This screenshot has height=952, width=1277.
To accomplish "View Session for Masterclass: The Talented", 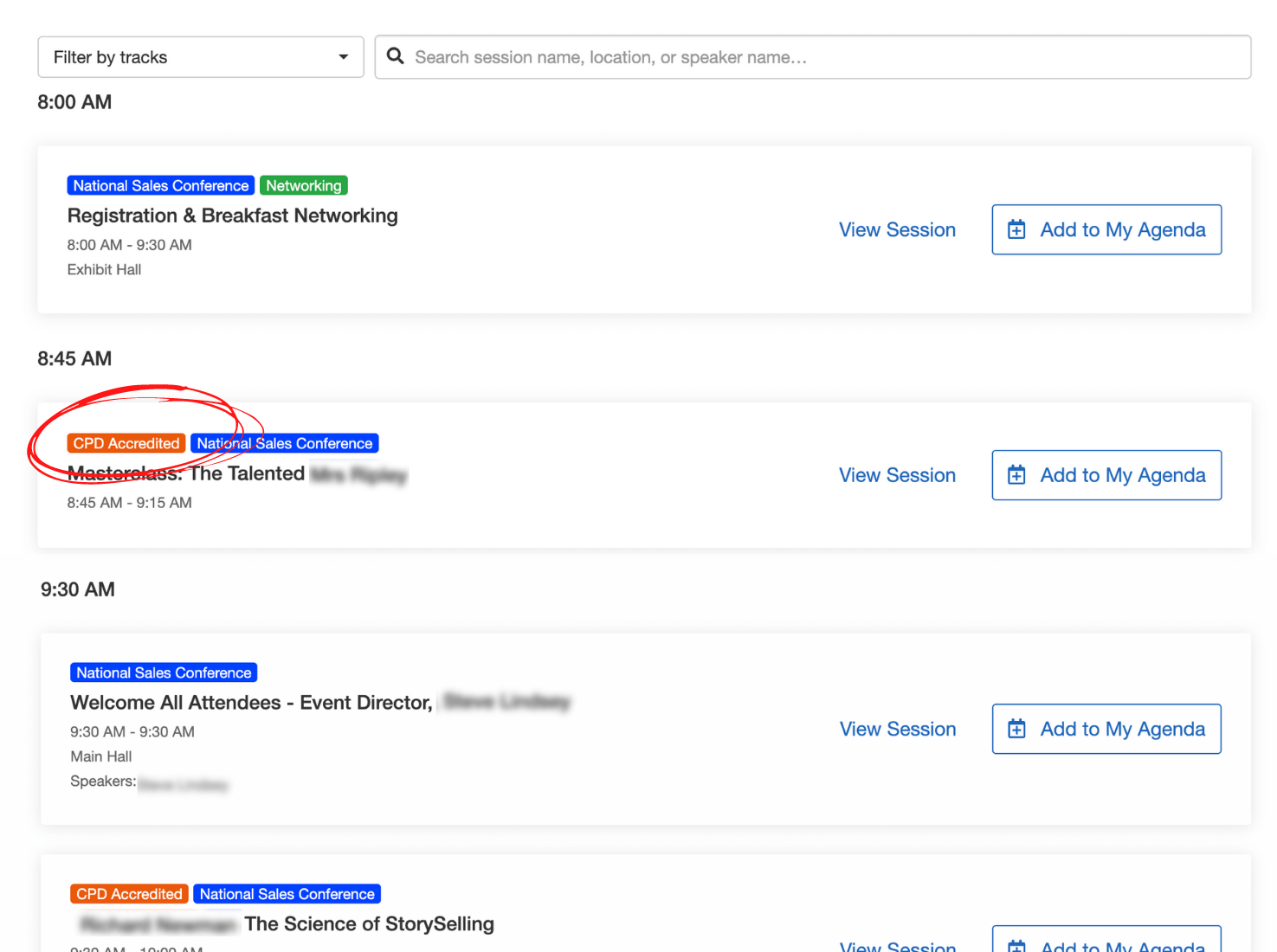I will (x=897, y=475).
